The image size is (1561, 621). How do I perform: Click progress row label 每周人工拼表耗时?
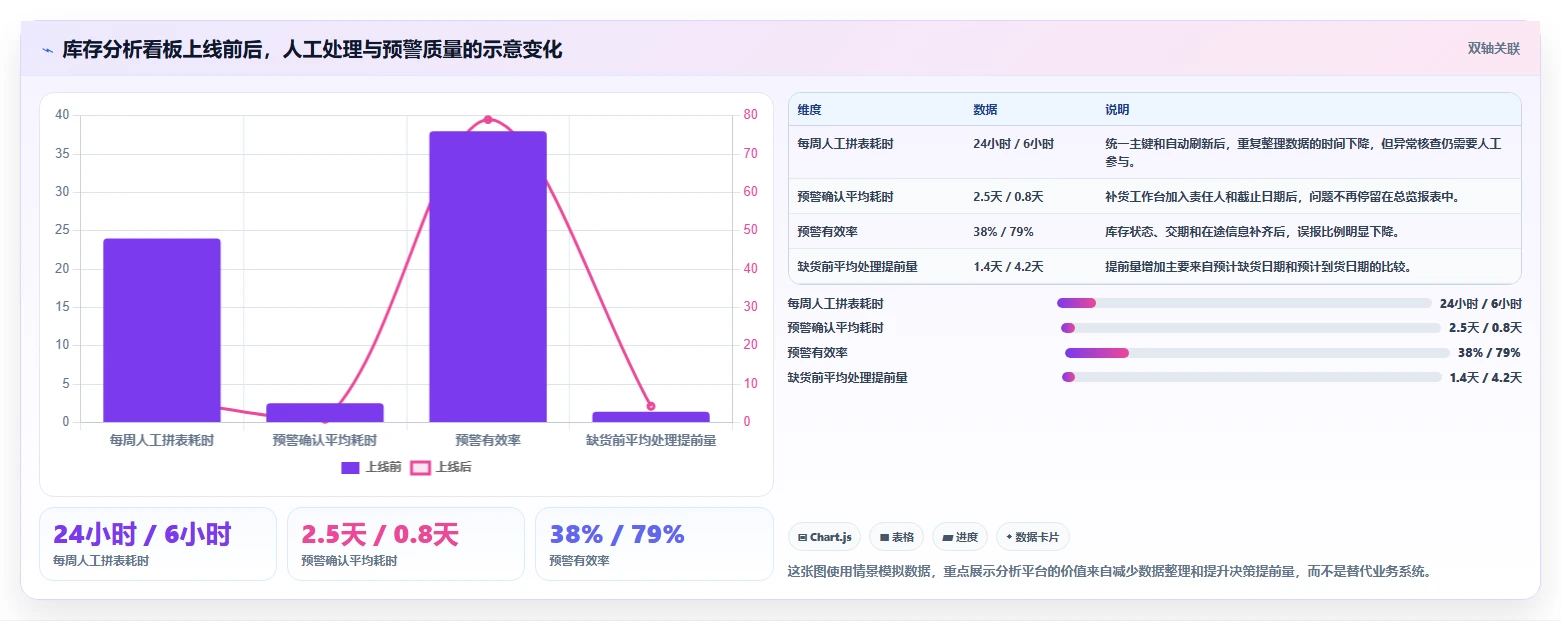(x=836, y=303)
